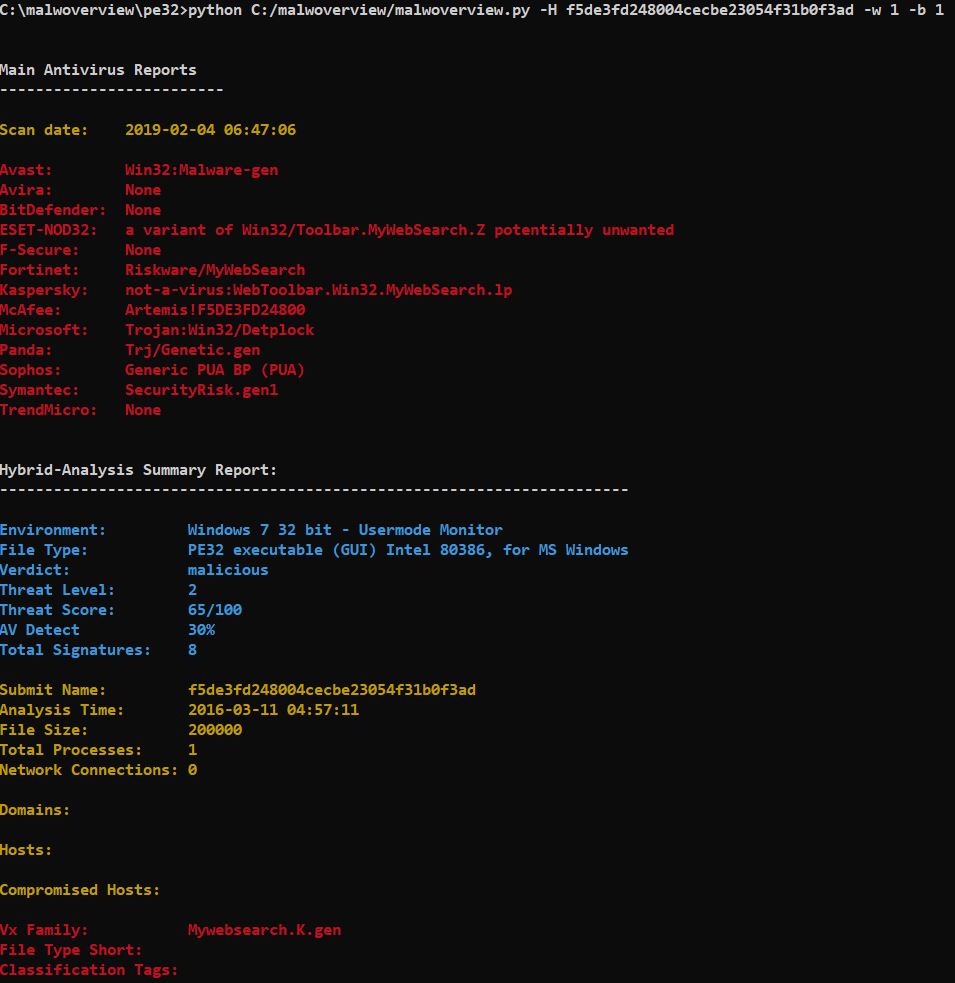This screenshot has width=955, height=983.
Task: Select scan date 2019-02-04 06:47:06
Action: pos(210,130)
